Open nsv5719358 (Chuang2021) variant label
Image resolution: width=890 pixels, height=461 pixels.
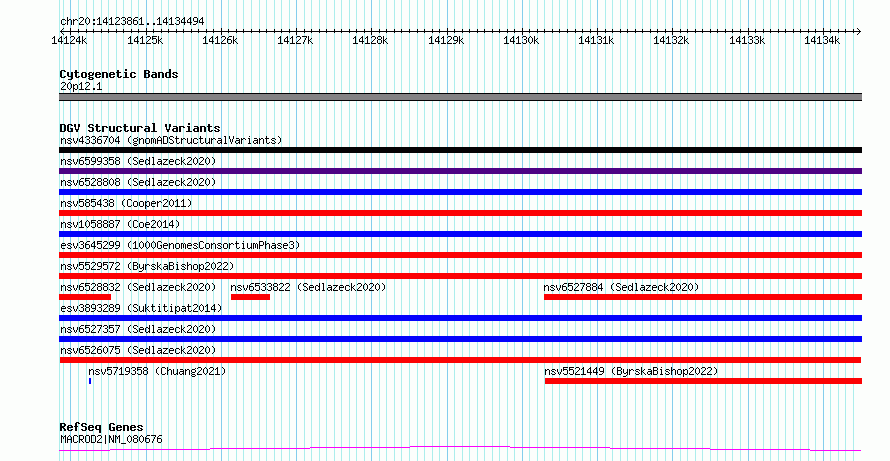point(157,371)
